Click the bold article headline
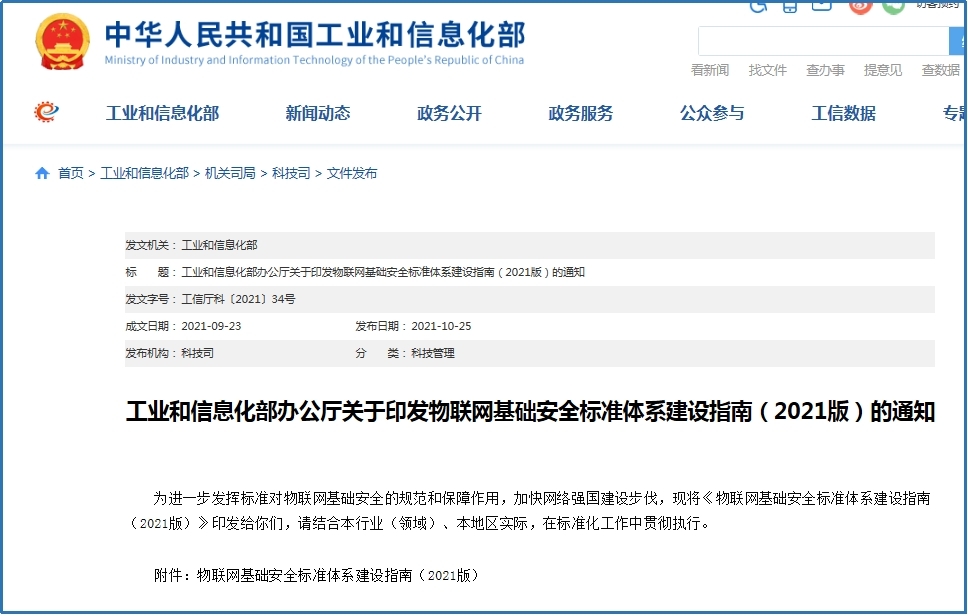968x616 pixels. [x=530, y=412]
